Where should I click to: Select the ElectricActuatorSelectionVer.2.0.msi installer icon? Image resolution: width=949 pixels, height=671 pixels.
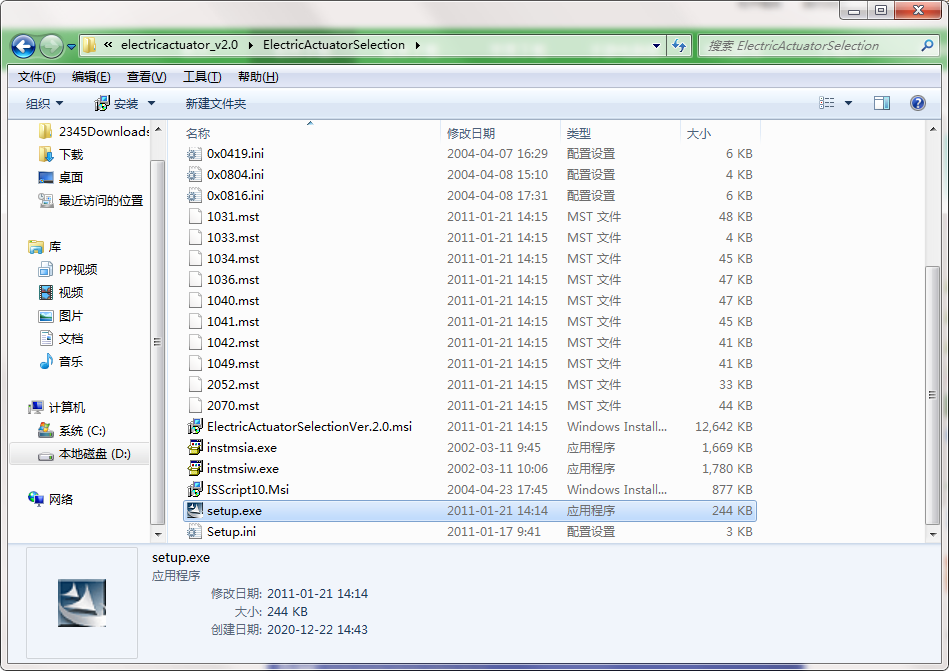(196, 426)
